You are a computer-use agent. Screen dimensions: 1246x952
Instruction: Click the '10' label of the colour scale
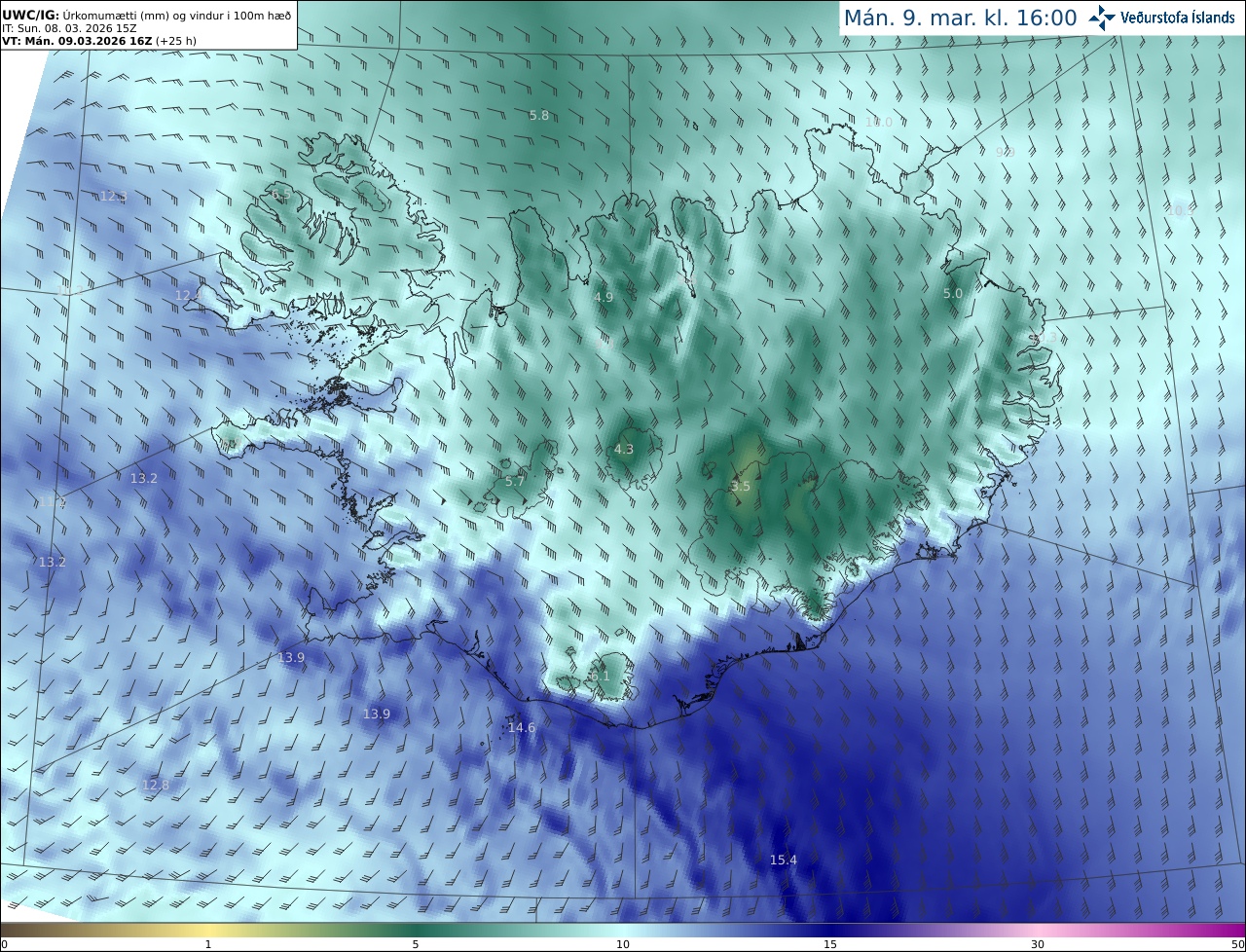(x=623, y=944)
